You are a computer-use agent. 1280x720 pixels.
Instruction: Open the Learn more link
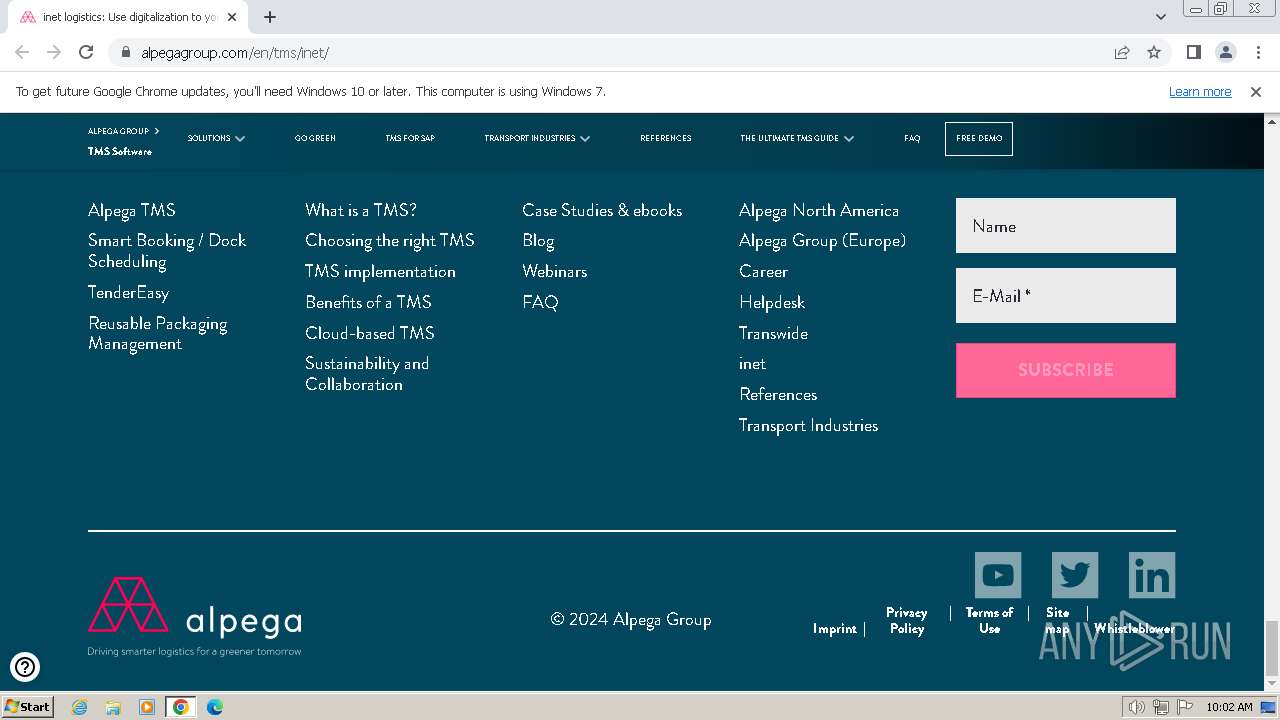pos(1200,92)
